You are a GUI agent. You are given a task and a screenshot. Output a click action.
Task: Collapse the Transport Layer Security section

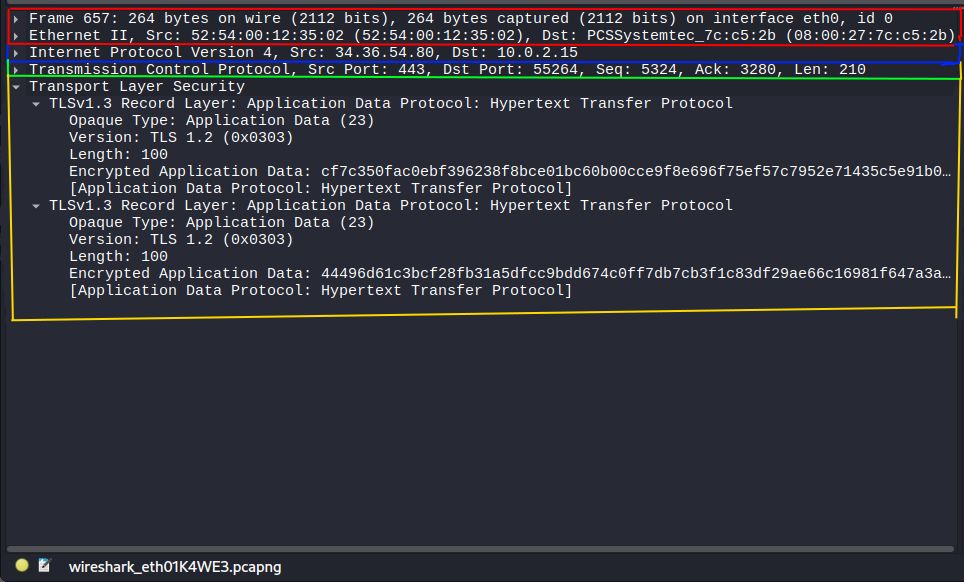coord(17,87)
